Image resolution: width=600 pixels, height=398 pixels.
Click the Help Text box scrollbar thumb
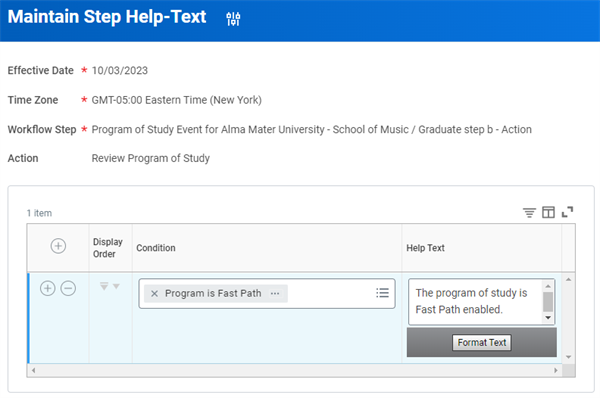click(548, 302)
